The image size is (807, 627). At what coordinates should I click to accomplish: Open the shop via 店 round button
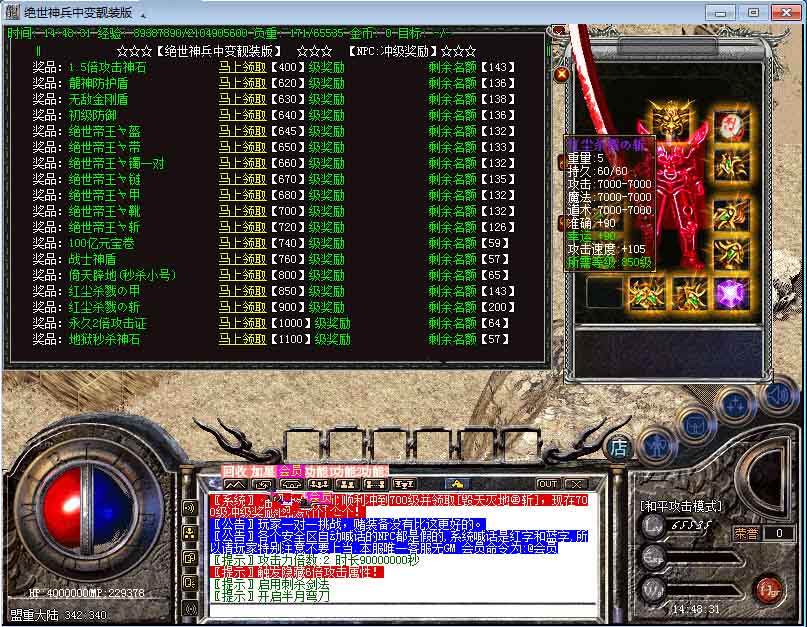pos(618,447)
